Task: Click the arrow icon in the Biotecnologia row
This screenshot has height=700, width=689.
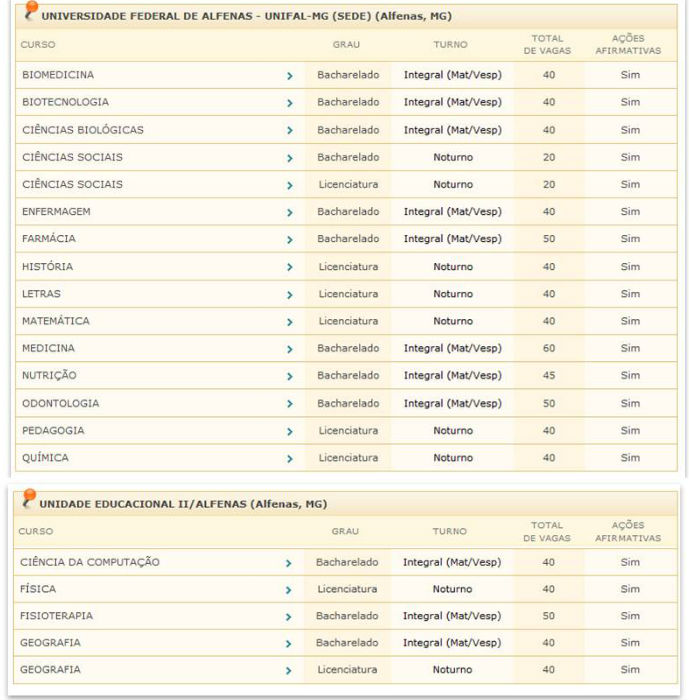Action: tap(289, 103)
